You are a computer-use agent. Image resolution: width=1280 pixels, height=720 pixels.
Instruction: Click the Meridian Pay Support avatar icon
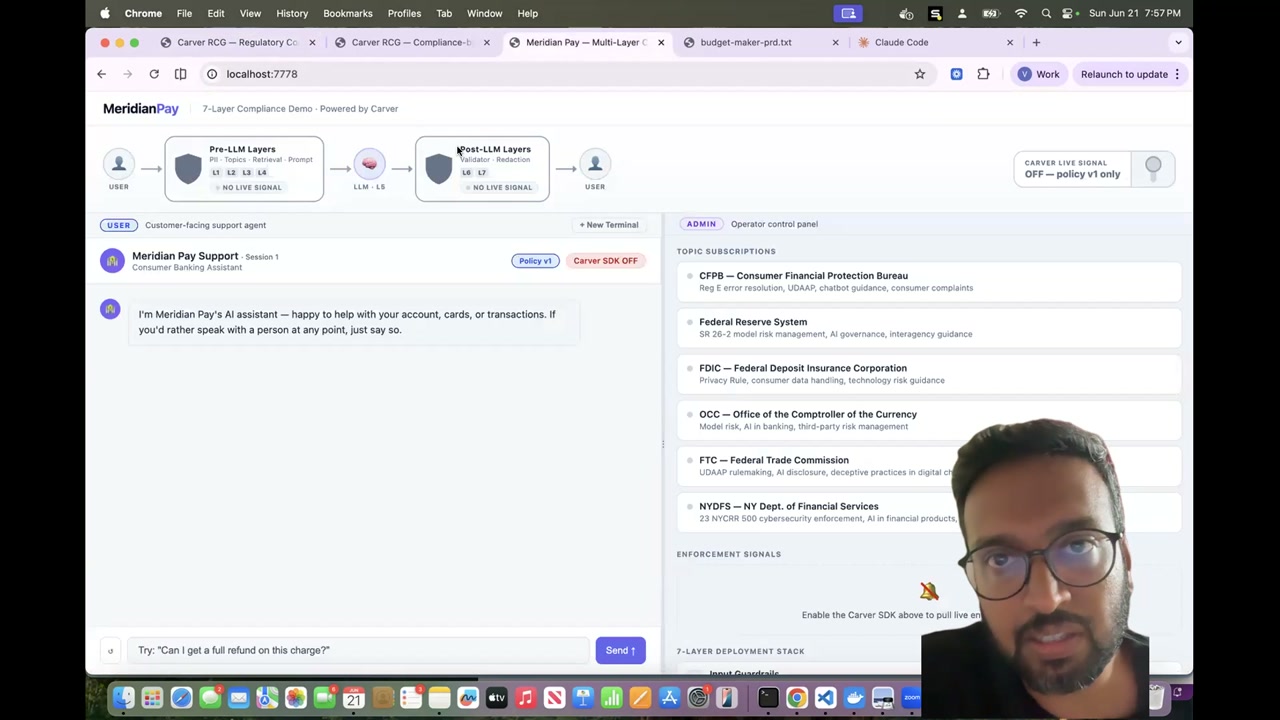(x=112, y=261)
